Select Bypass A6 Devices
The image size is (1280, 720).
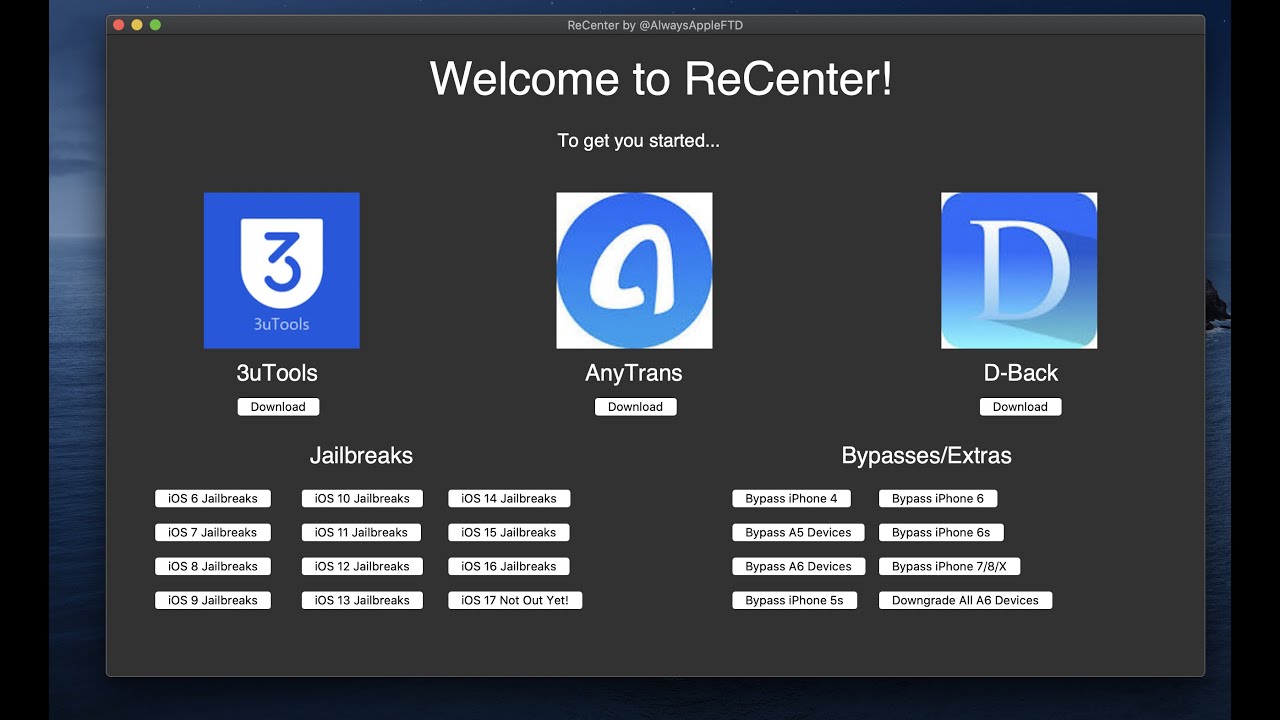[x=798, y=566]
